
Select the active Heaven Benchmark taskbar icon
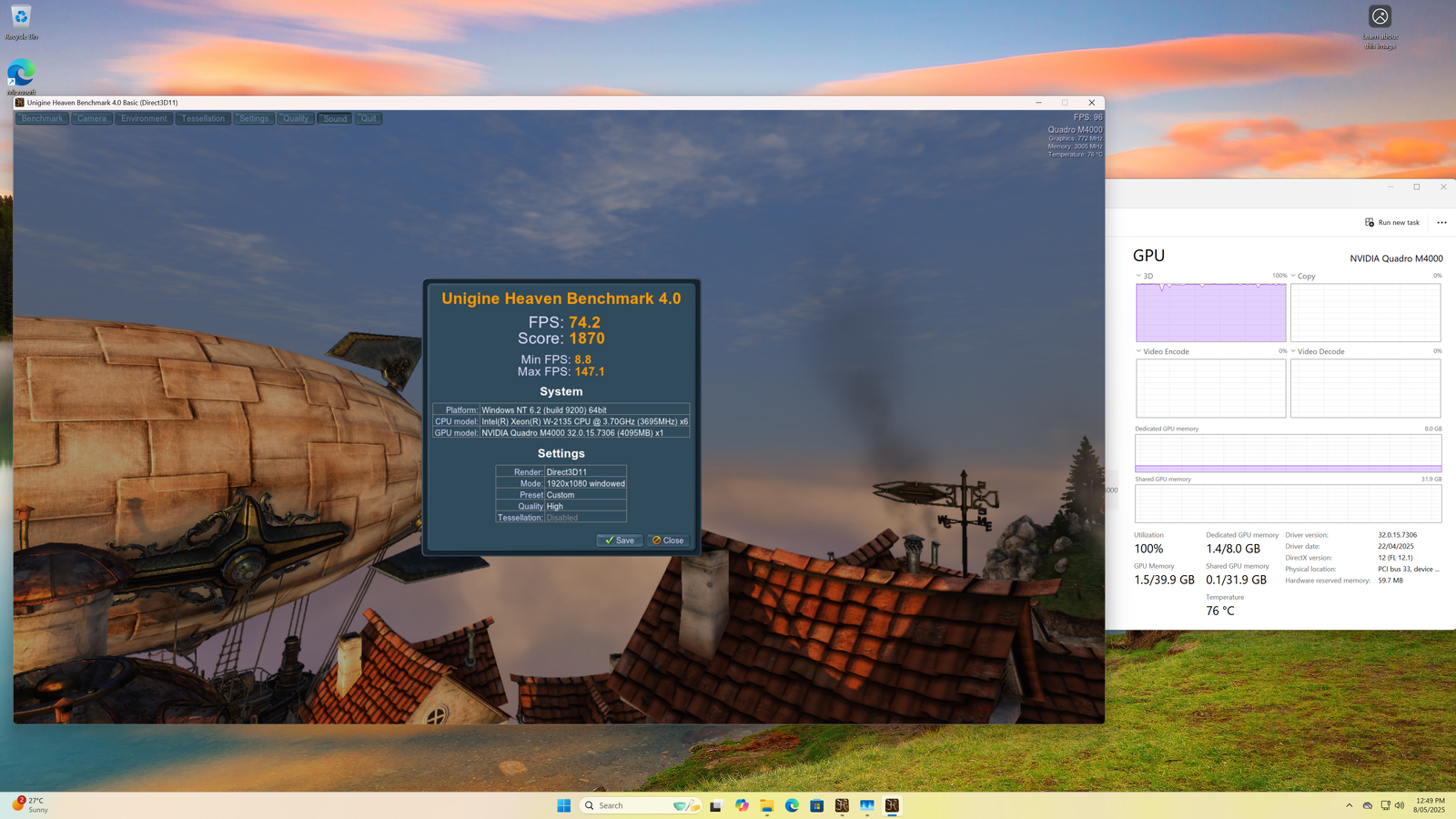[892, 805]
